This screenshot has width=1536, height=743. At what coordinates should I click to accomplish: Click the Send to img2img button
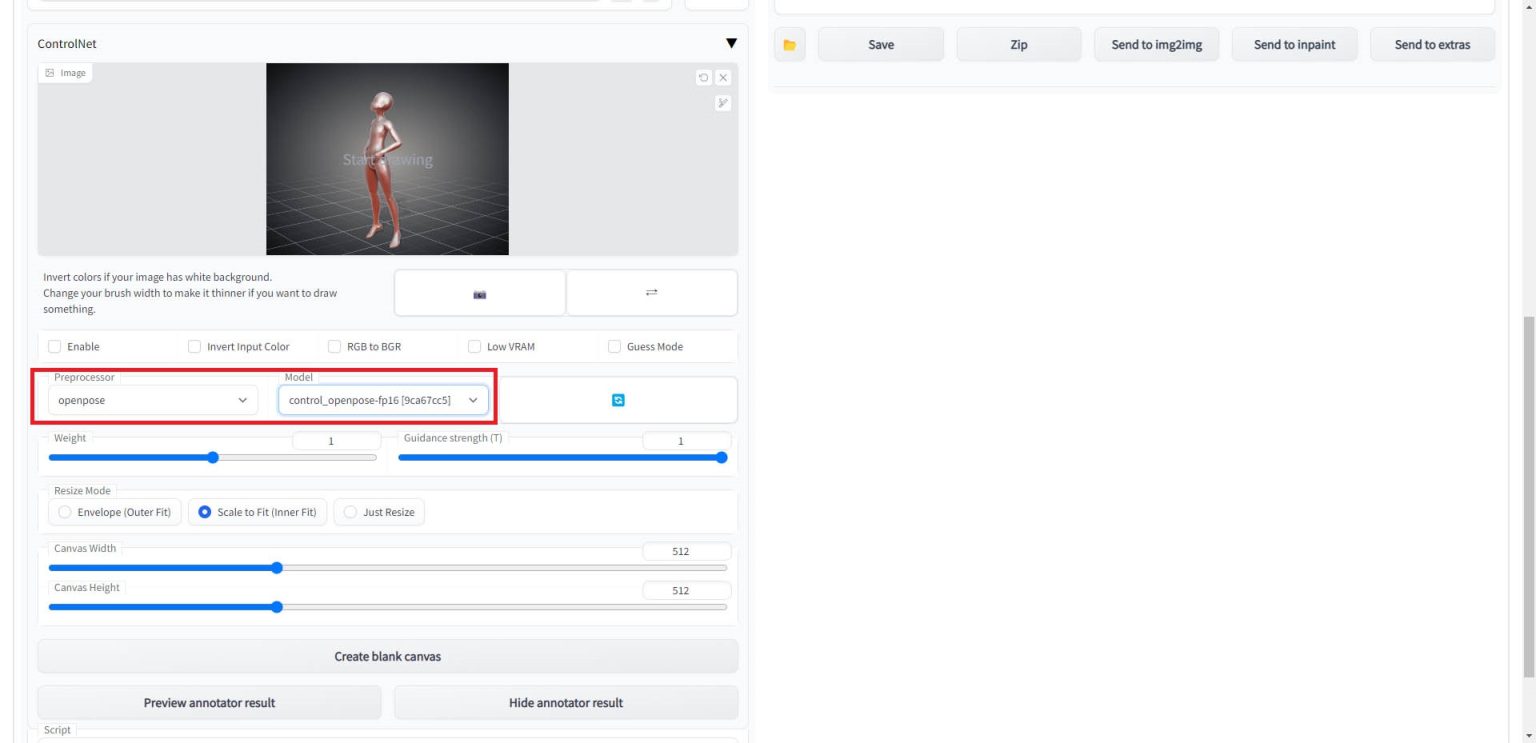point(1156,45)
